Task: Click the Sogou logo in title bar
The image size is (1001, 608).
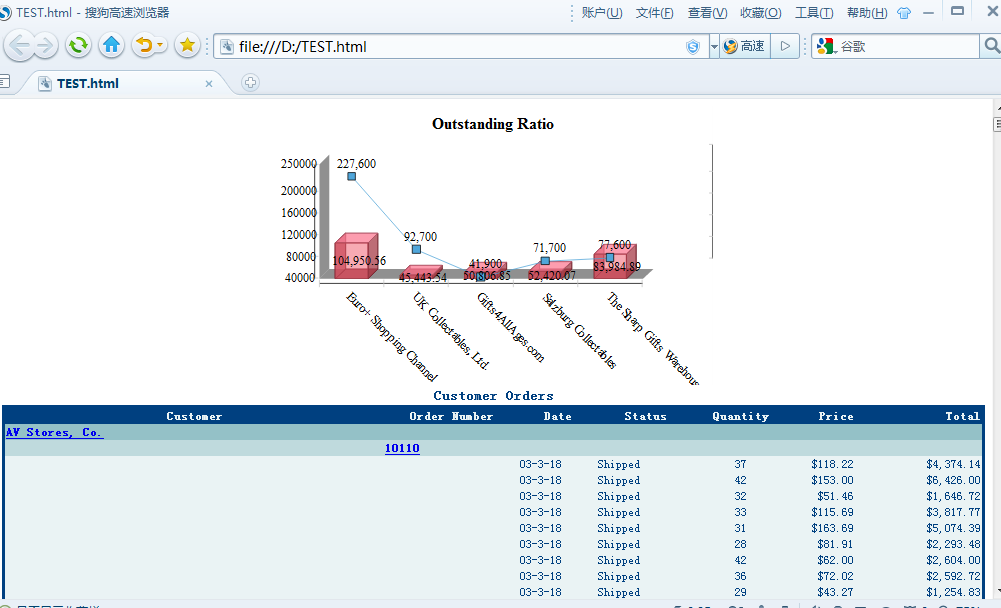Action: [6, 13]
